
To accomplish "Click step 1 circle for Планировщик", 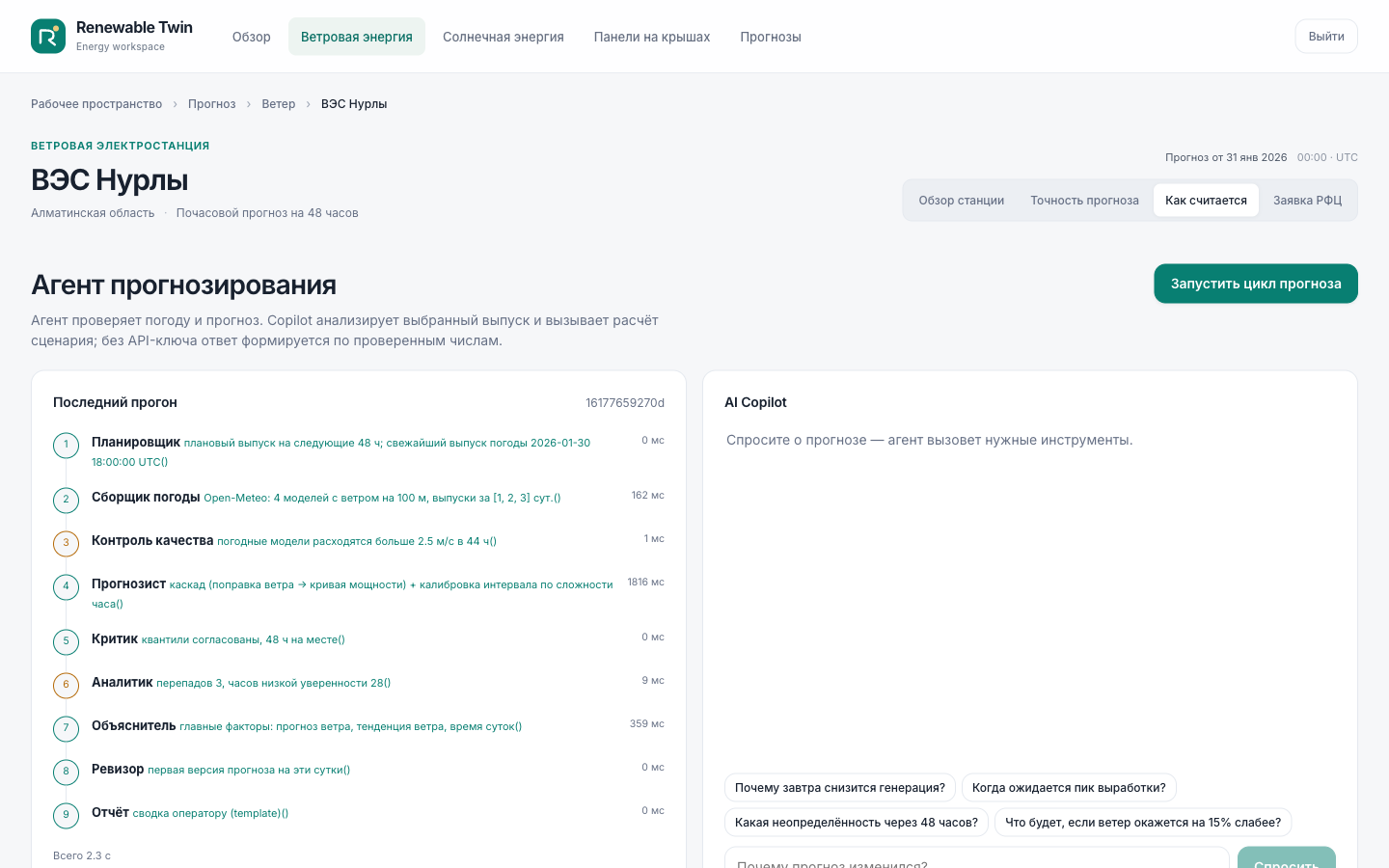I will tap(66, 446).
